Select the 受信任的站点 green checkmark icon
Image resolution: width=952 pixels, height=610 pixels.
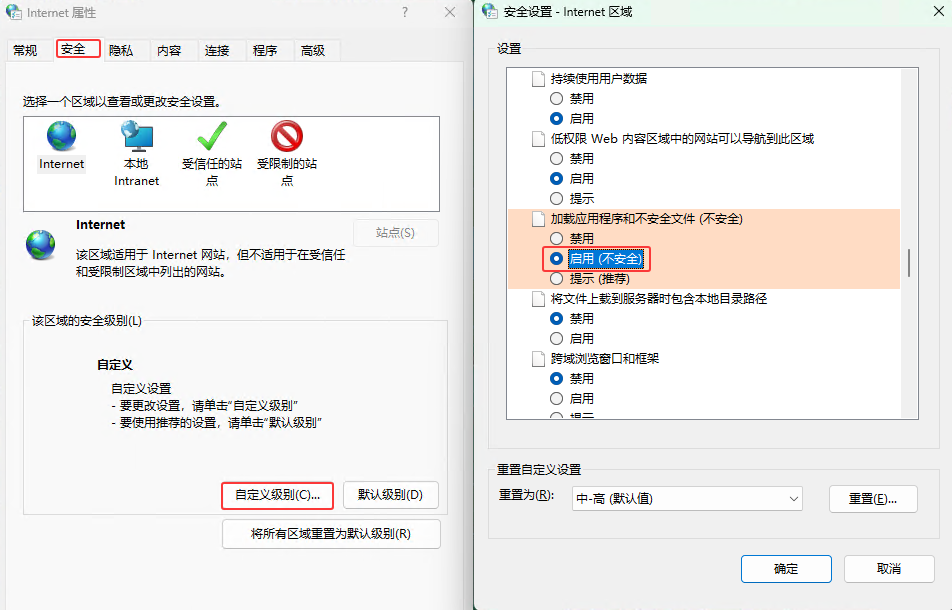click(212, 135)
